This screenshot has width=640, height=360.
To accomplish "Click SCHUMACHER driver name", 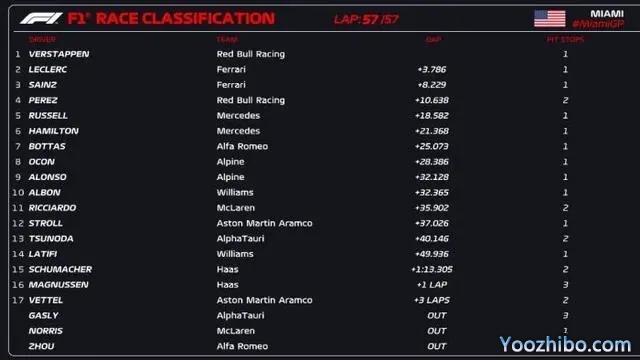I will pyautogui.click(x=60, y=269).
